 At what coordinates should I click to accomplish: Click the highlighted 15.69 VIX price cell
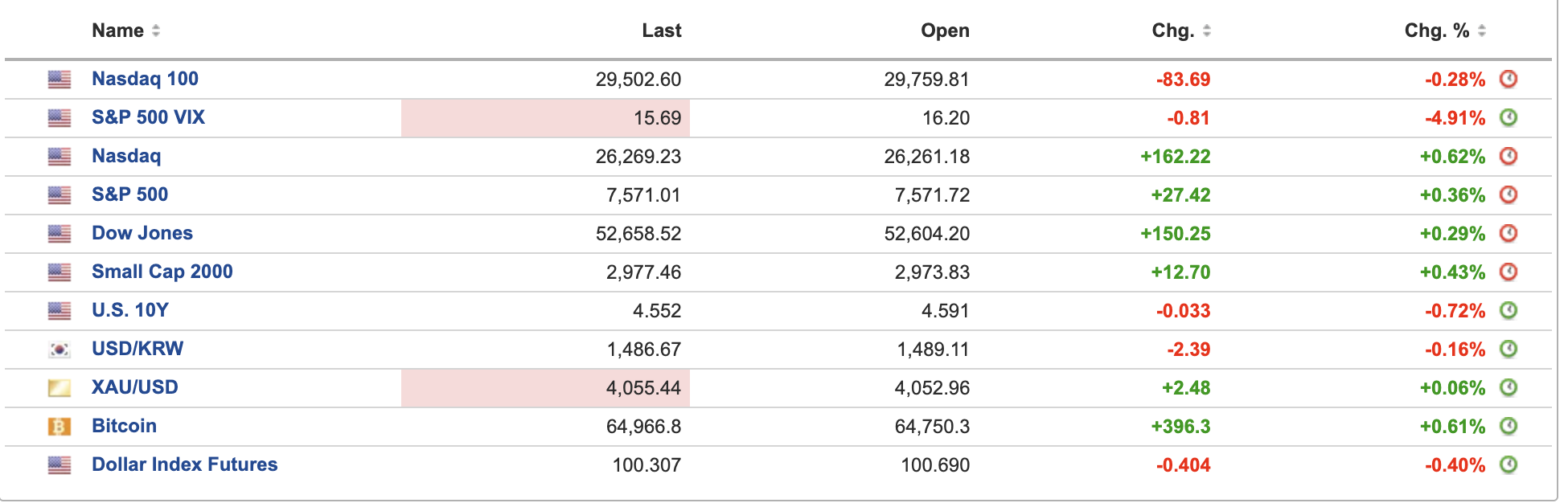(x=545, y=118)
